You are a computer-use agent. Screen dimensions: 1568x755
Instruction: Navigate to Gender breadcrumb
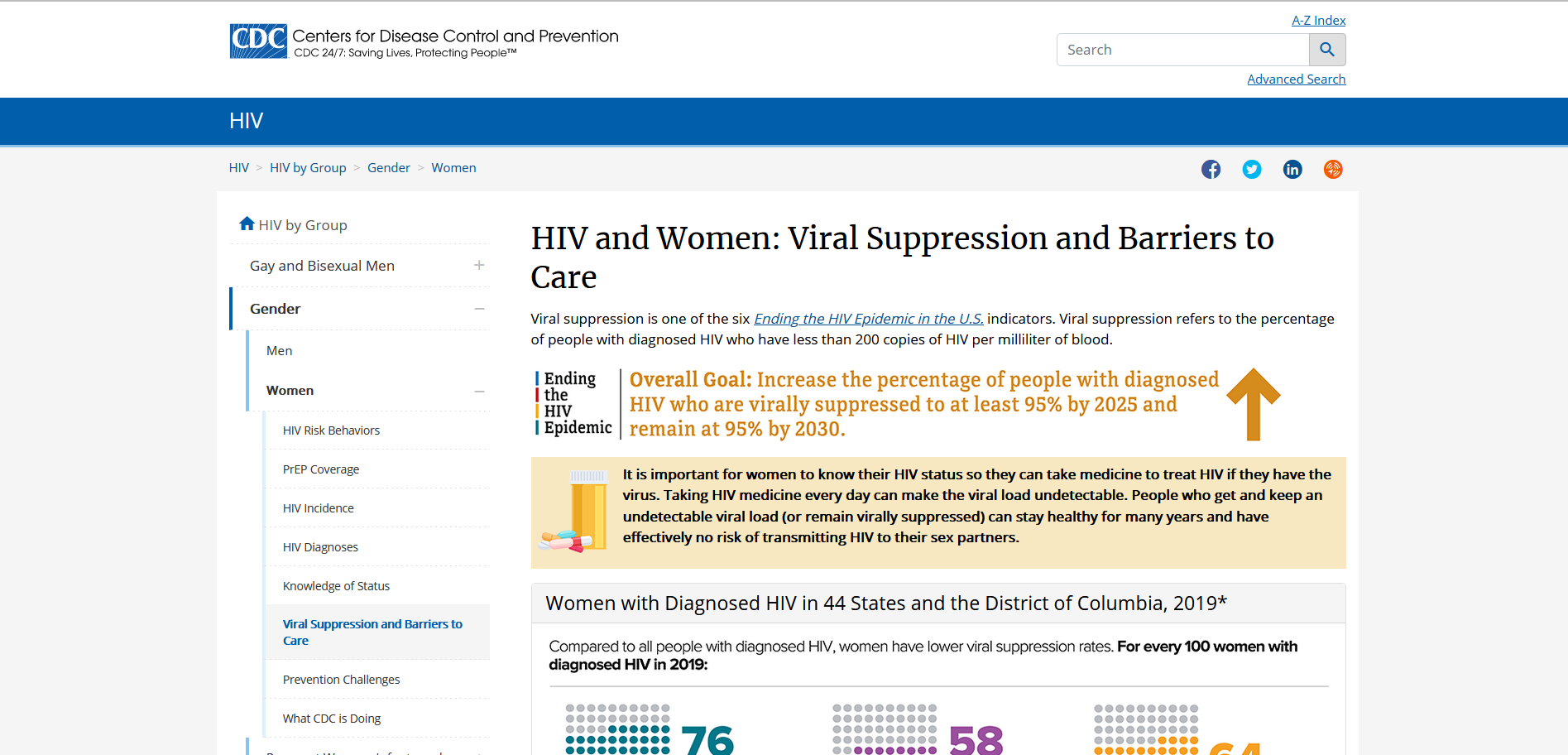[x=388, y=168]
